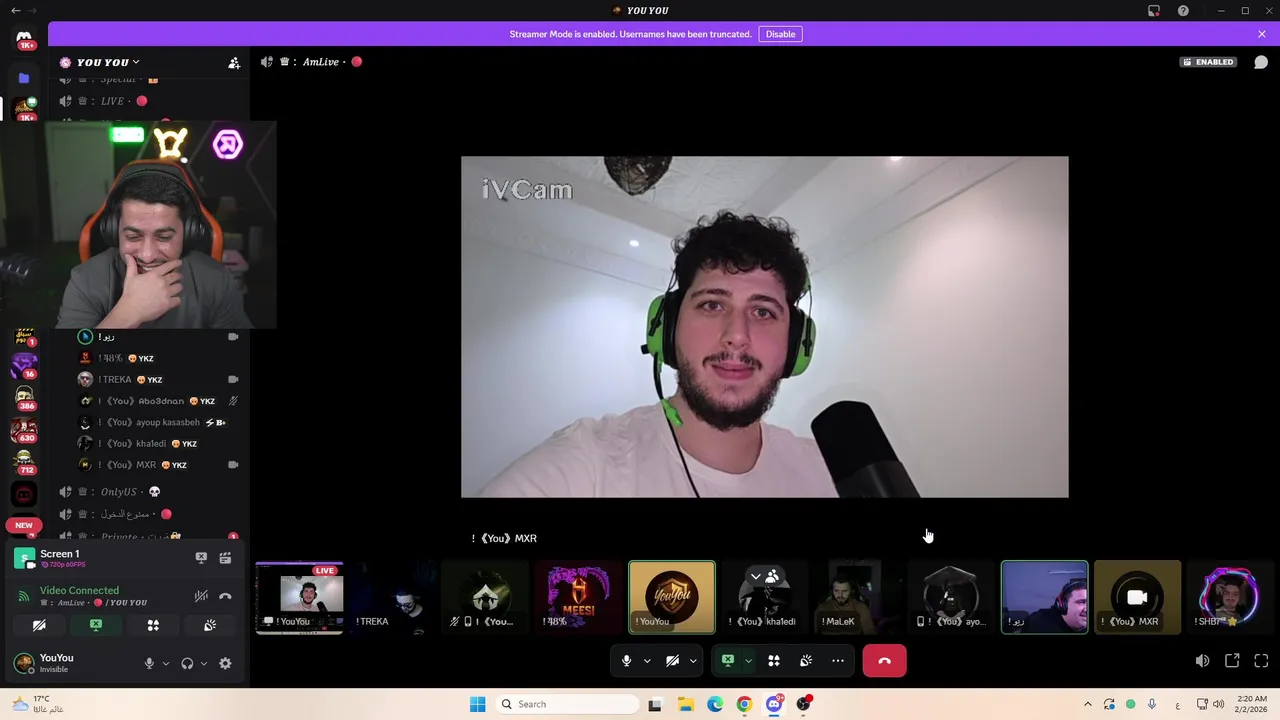
Task: Expand screen share options in call control bar
Action: [x=748, y=661]
